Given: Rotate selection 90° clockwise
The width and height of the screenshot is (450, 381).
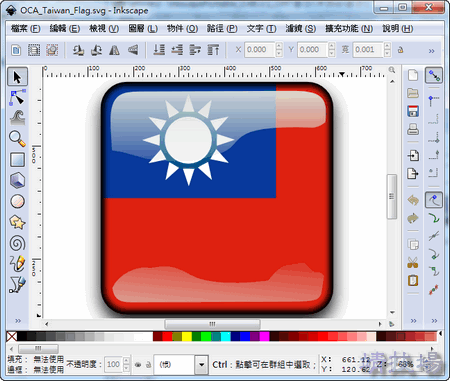Looking at the screenshot, I should (96, 50).
